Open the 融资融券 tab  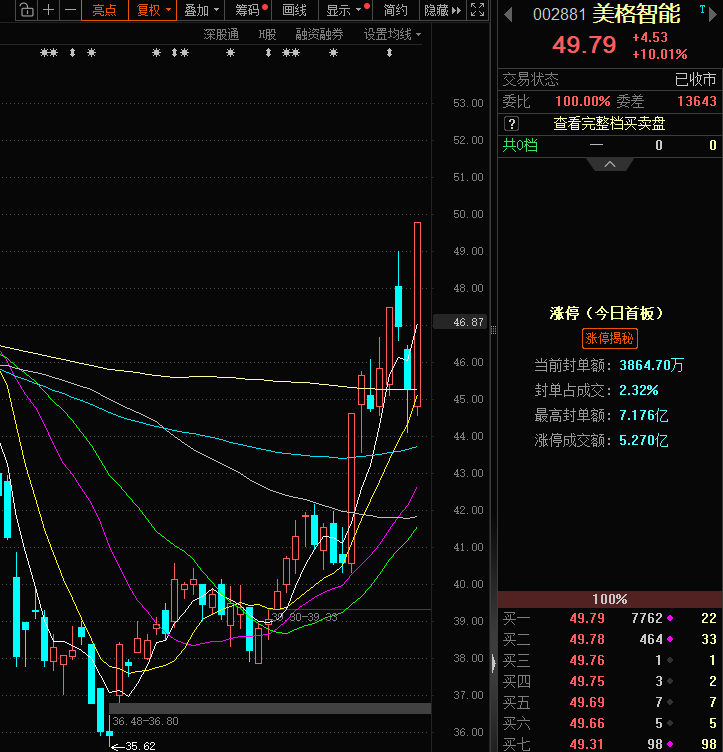tap(319, 35)
